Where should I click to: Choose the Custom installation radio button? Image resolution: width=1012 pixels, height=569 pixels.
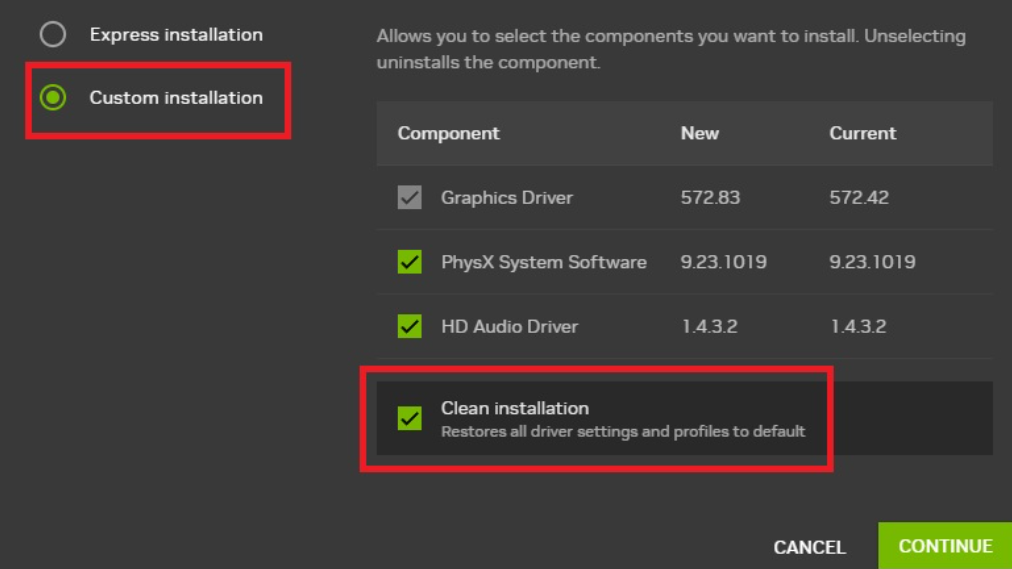tap(52, 98)
